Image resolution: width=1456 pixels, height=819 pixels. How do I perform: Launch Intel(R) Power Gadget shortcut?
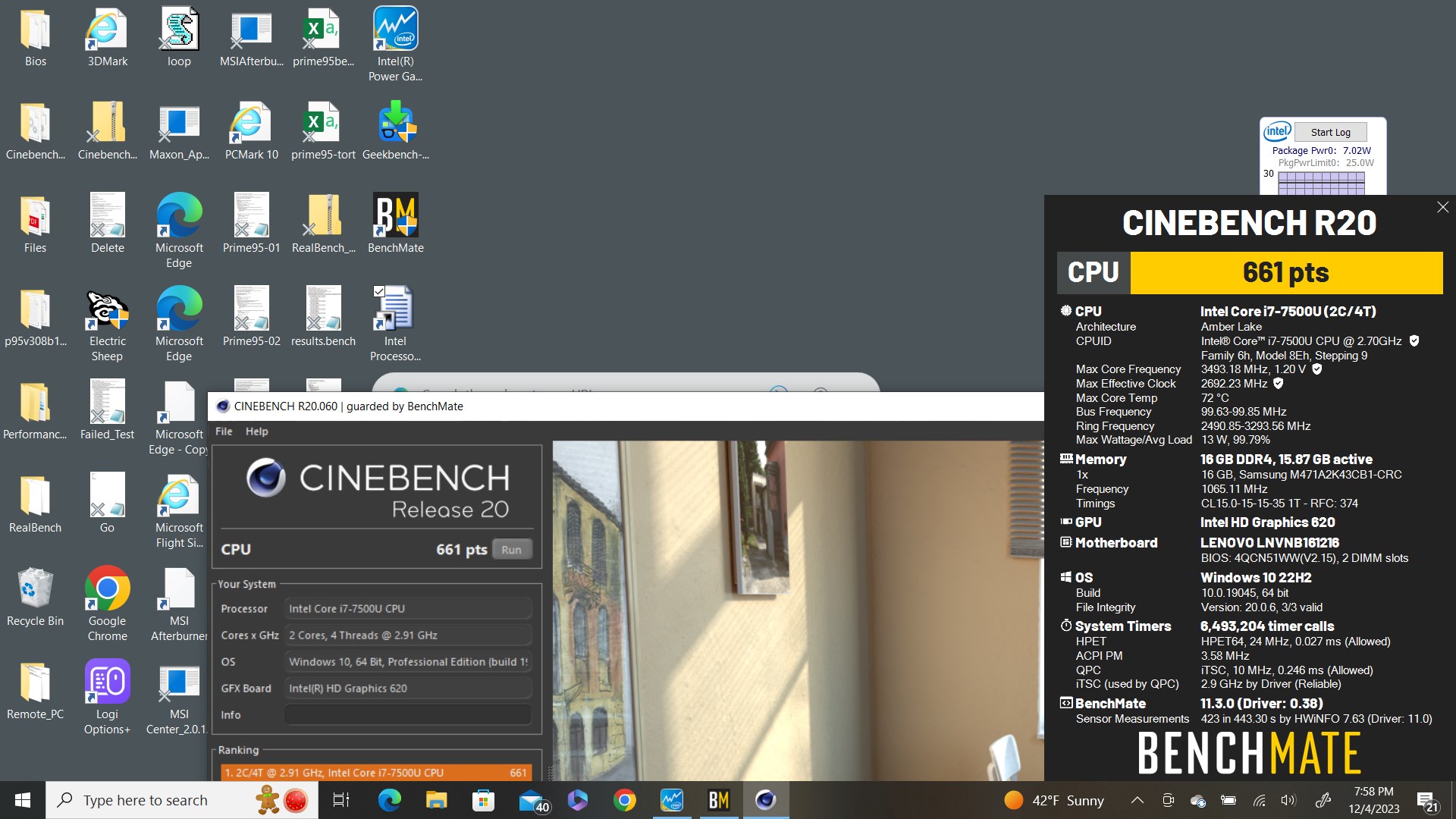[x=395, y=44]
